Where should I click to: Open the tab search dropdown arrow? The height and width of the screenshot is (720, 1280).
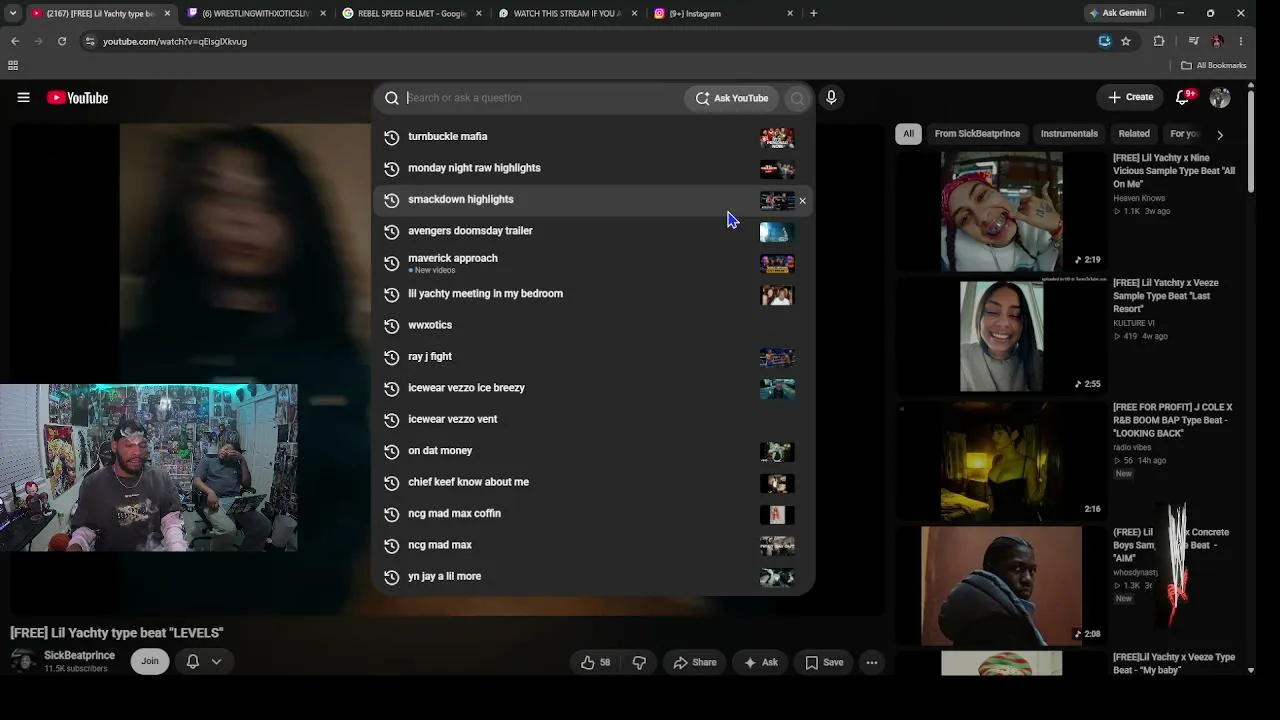click(x=13, y=13)
